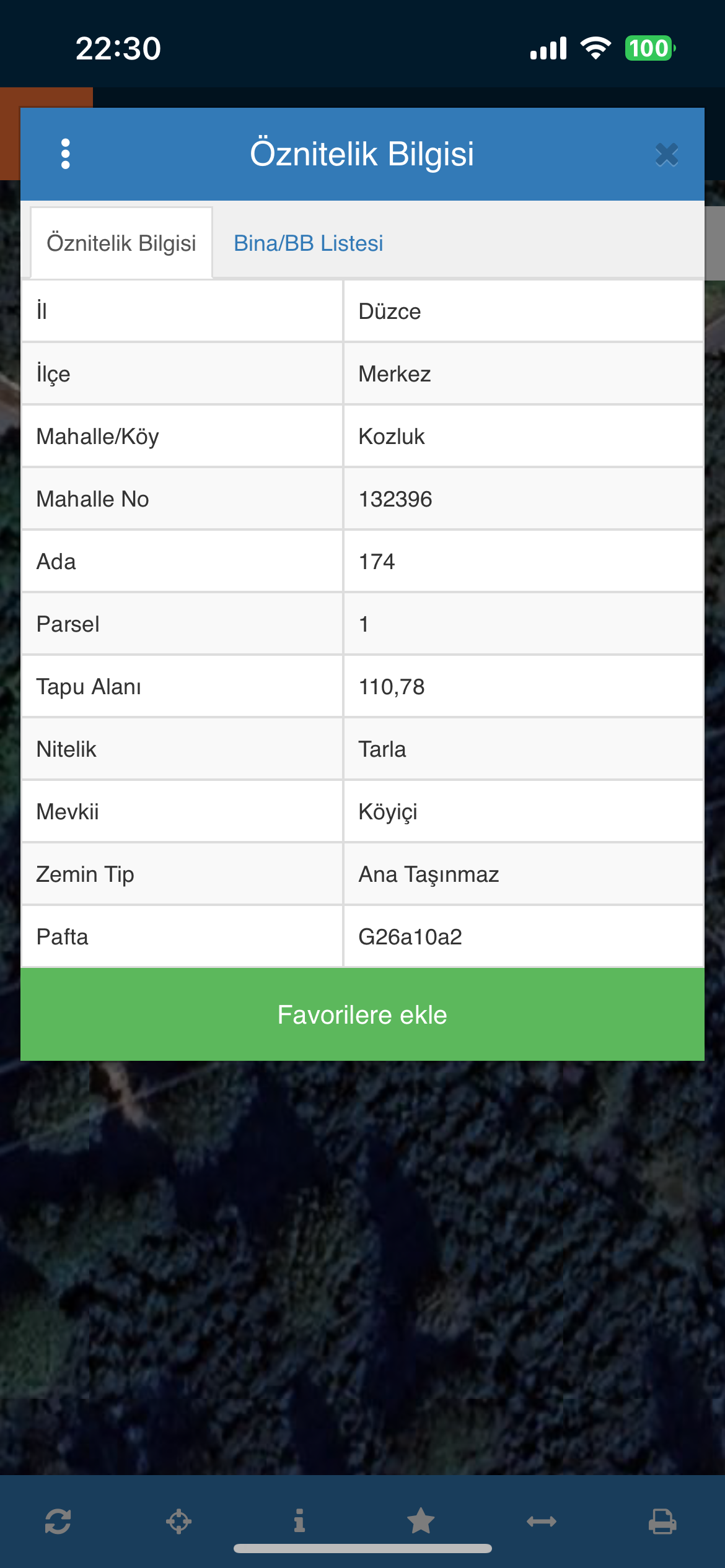Tap the Tapu Alanı value 110,78
The width and height of the screenshot is (725, 1568).
(x=392, y=687)
